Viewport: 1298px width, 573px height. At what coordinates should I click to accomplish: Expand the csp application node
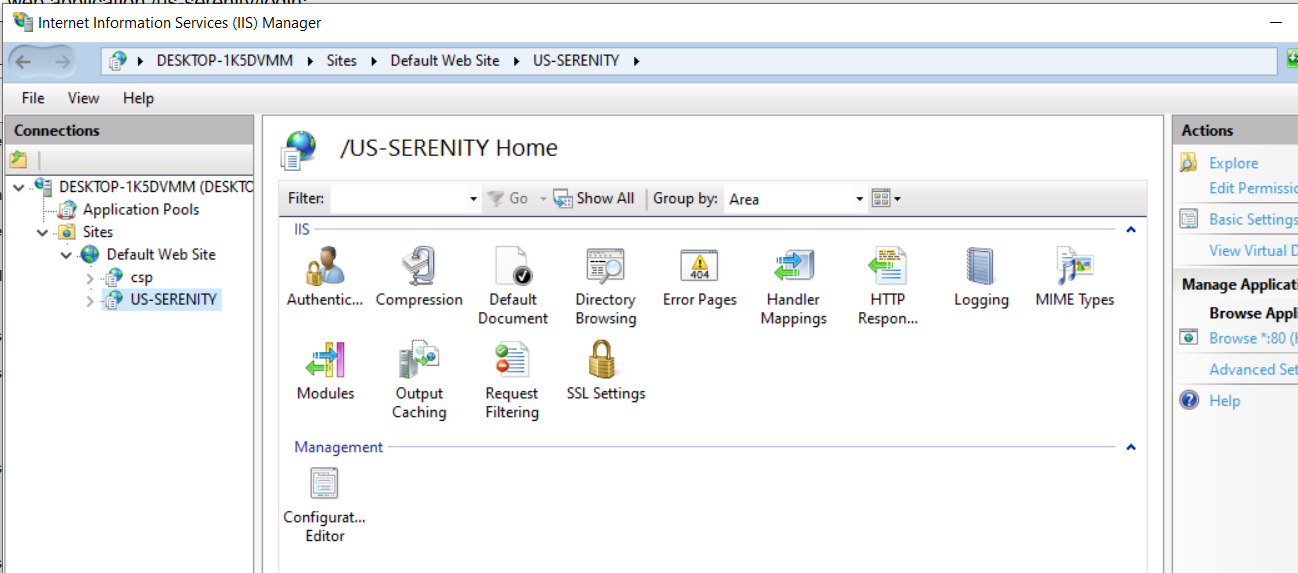(90, 278)
